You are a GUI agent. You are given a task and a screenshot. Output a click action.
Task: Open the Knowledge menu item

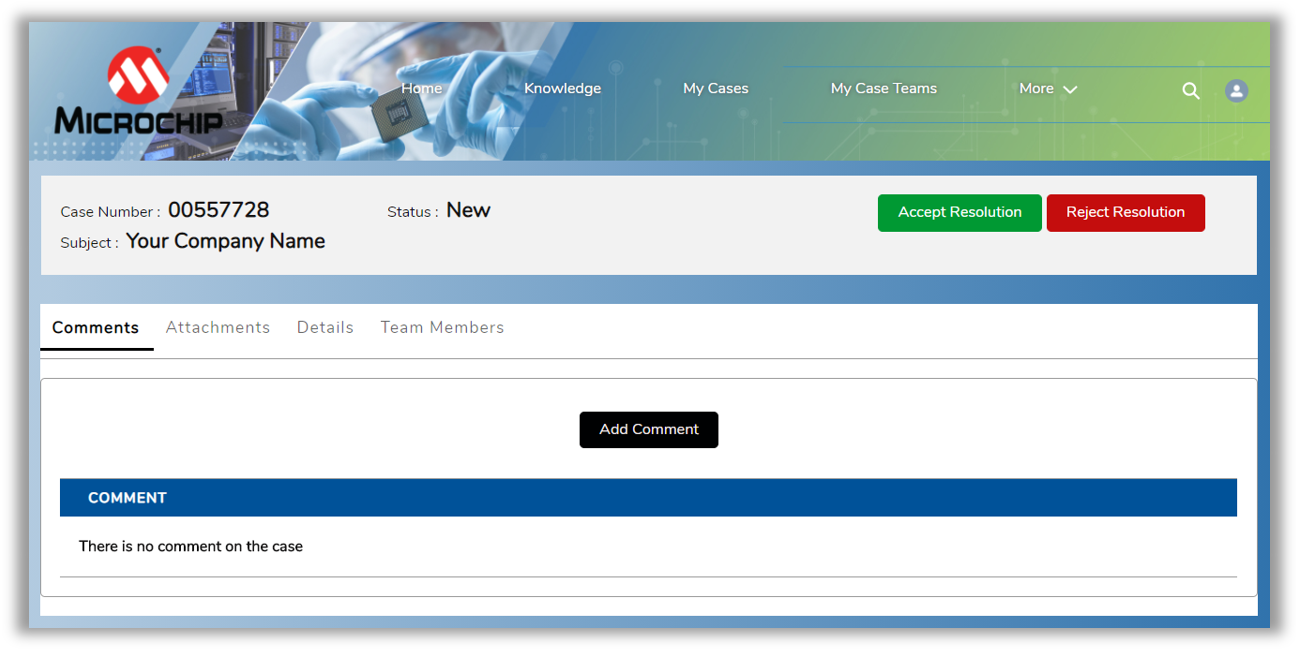coord(562,89)
